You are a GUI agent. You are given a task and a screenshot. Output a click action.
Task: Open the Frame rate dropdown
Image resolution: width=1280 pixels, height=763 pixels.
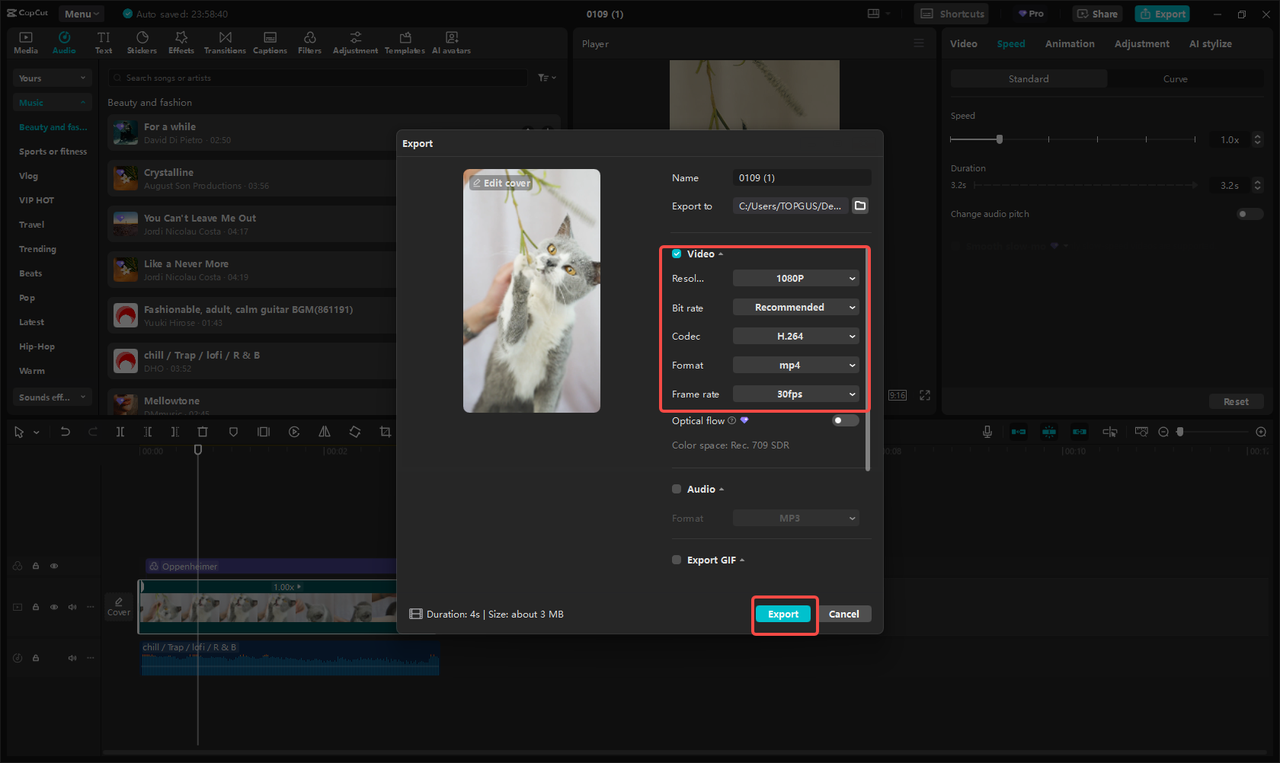coord(795,393)
